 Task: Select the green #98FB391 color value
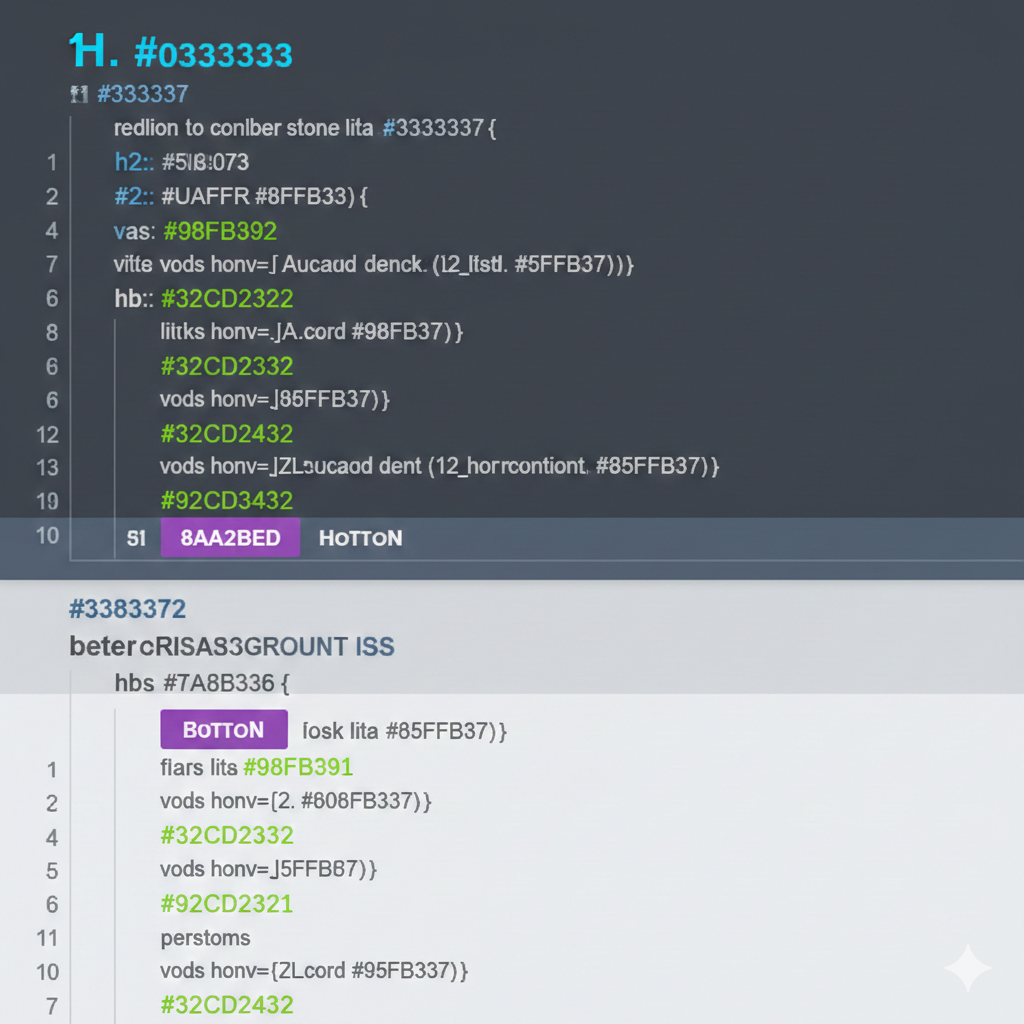(x=297, y=767)
